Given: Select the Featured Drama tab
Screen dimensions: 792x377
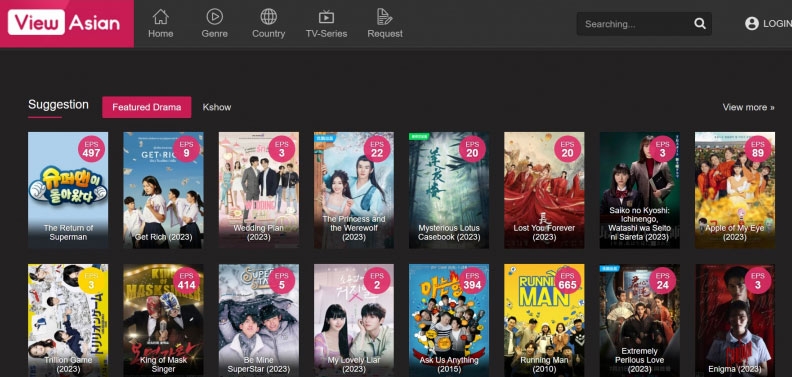Looking at the screenshot, I should coord(146,107).
